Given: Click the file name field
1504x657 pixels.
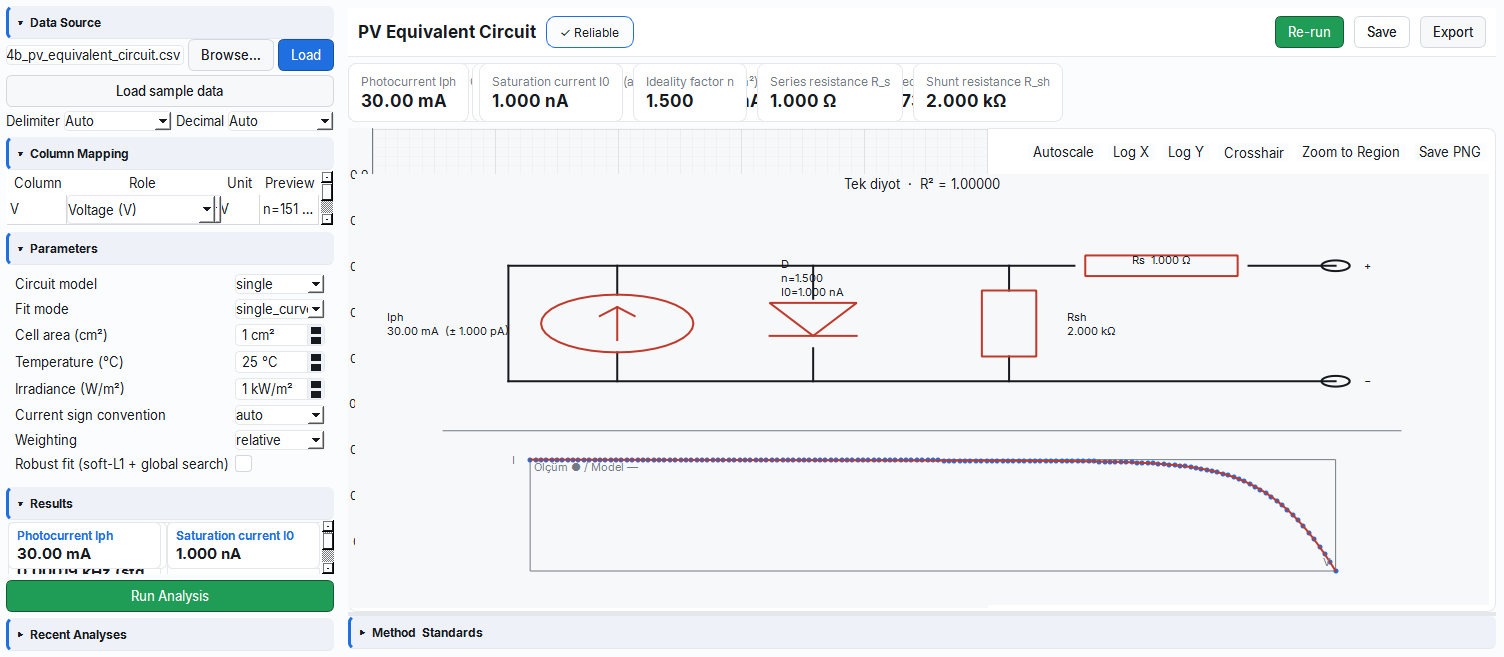Looking at the screenshot, I should (x=95, y=55).
